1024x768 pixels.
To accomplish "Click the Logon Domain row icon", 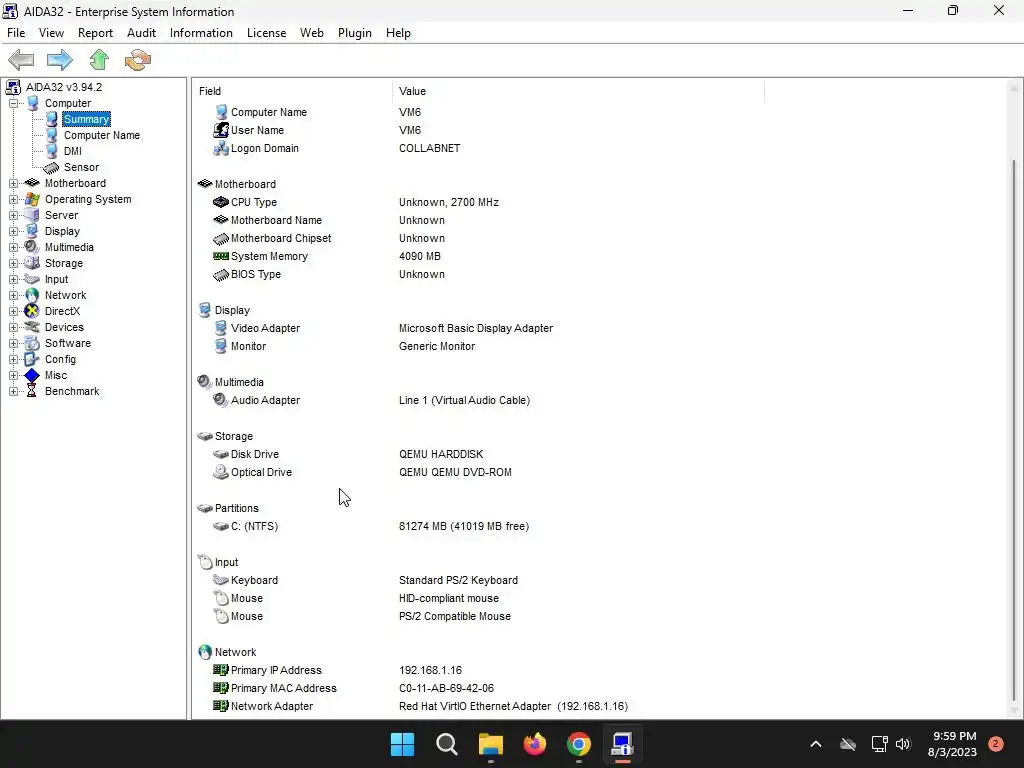I will coord(221,148).
